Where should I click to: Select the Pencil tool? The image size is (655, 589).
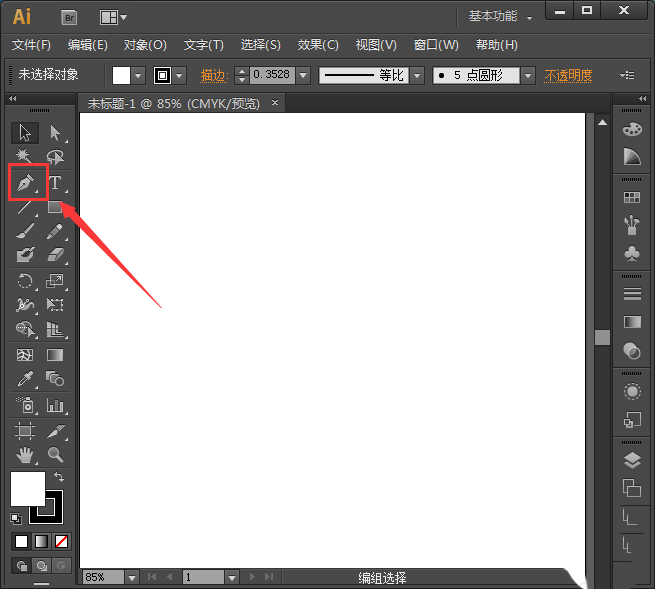click(55, 231)
